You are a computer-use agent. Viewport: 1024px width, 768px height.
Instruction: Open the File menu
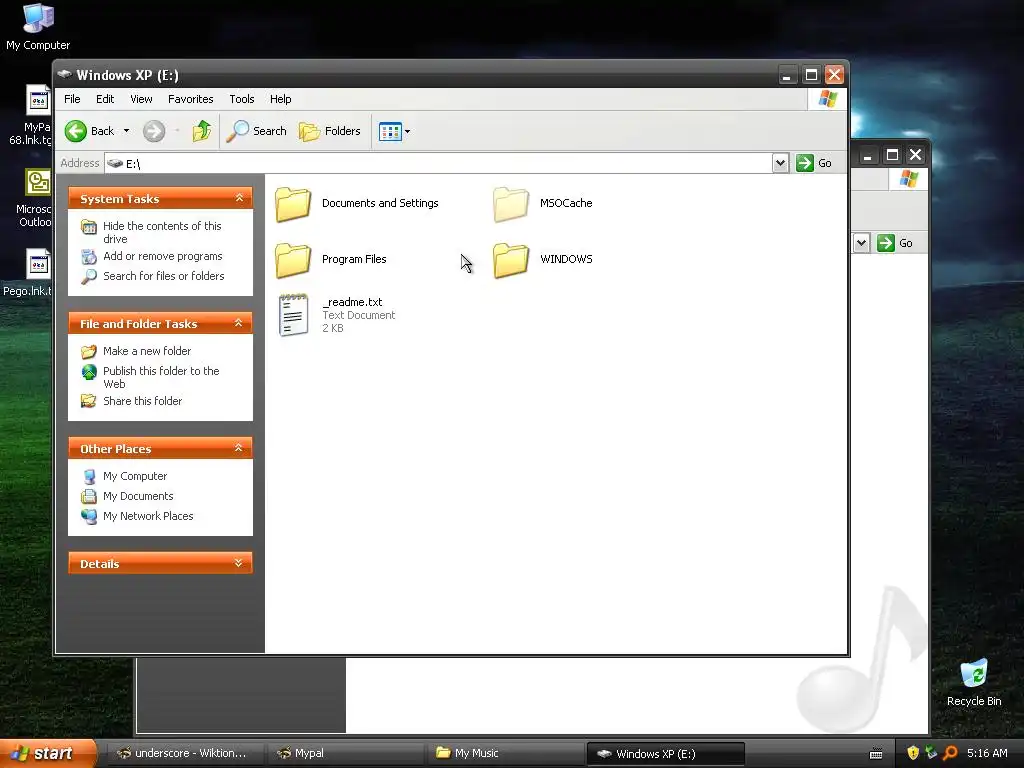72,99
